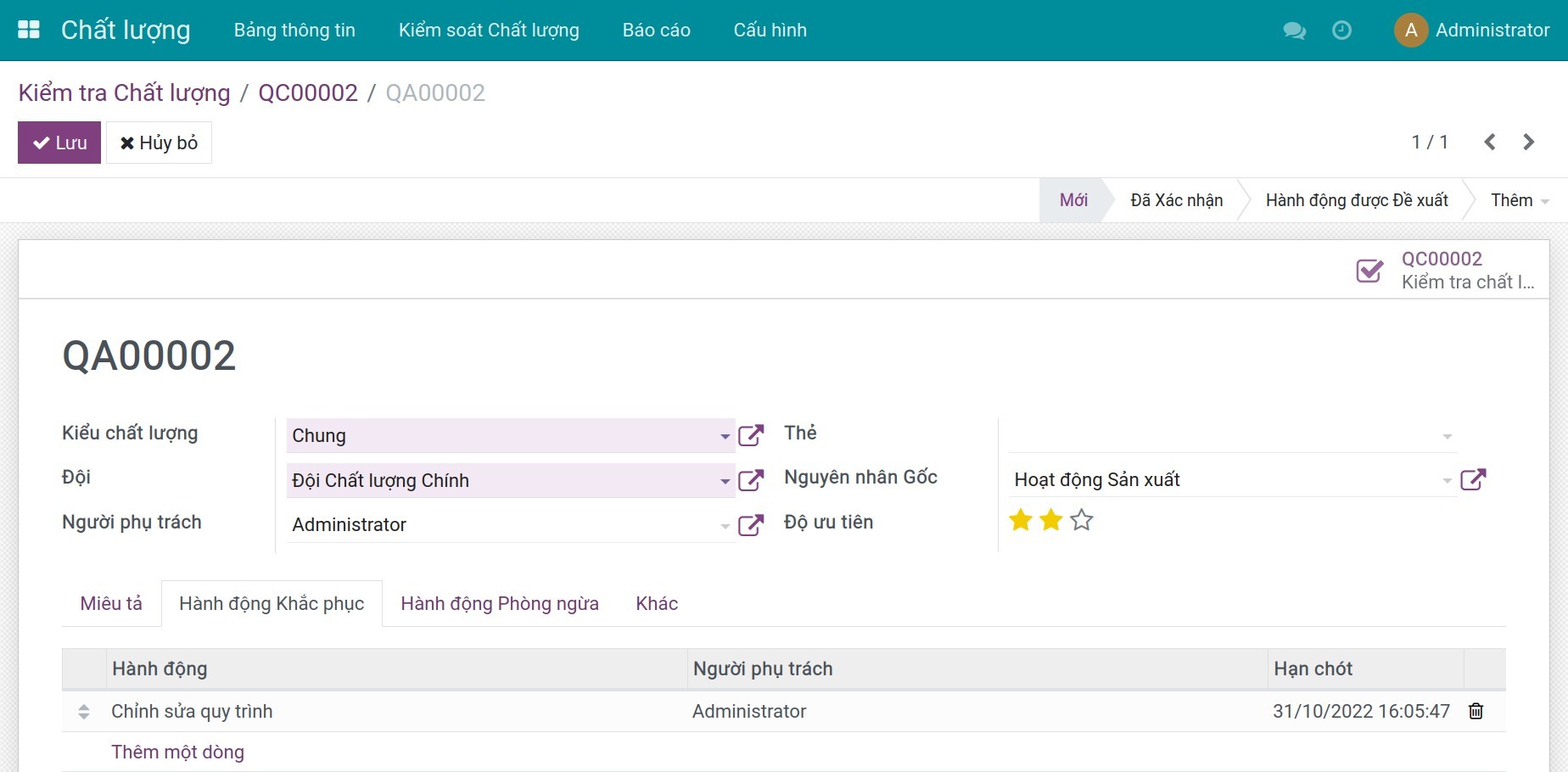Go to next record arrow
The image size is (1568, 772).
1528,142
